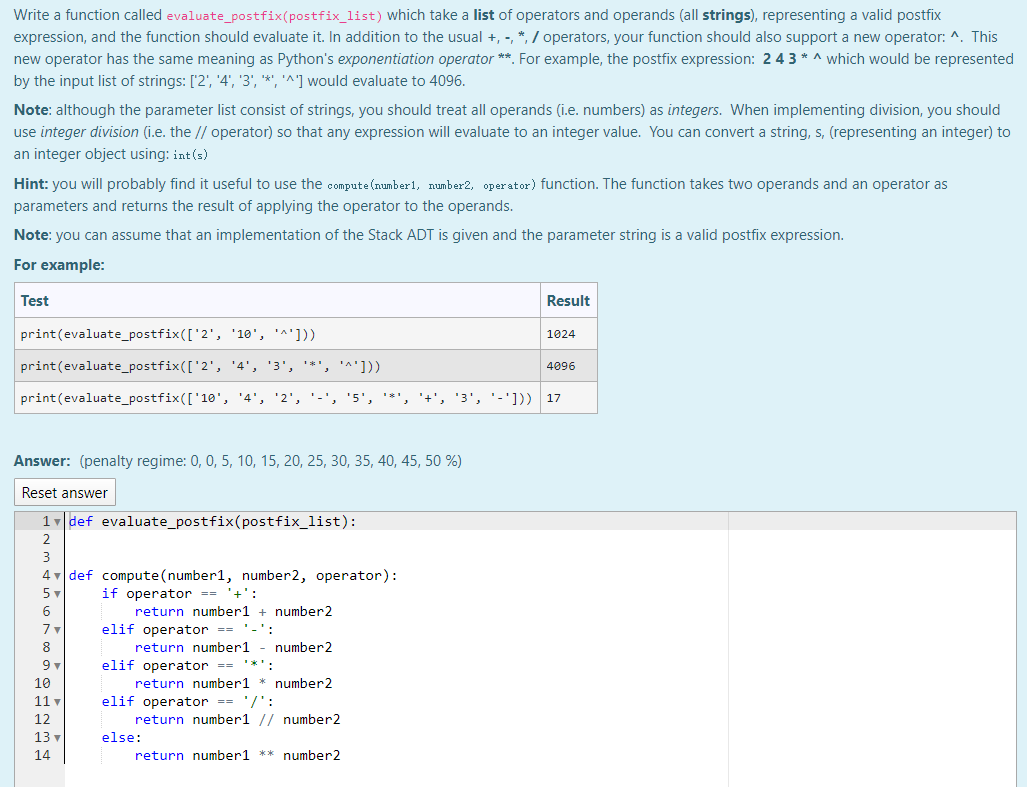This screenshot has width=1027, height=787.
Task: Click the Reset answer button
Action: pos(64,492)
